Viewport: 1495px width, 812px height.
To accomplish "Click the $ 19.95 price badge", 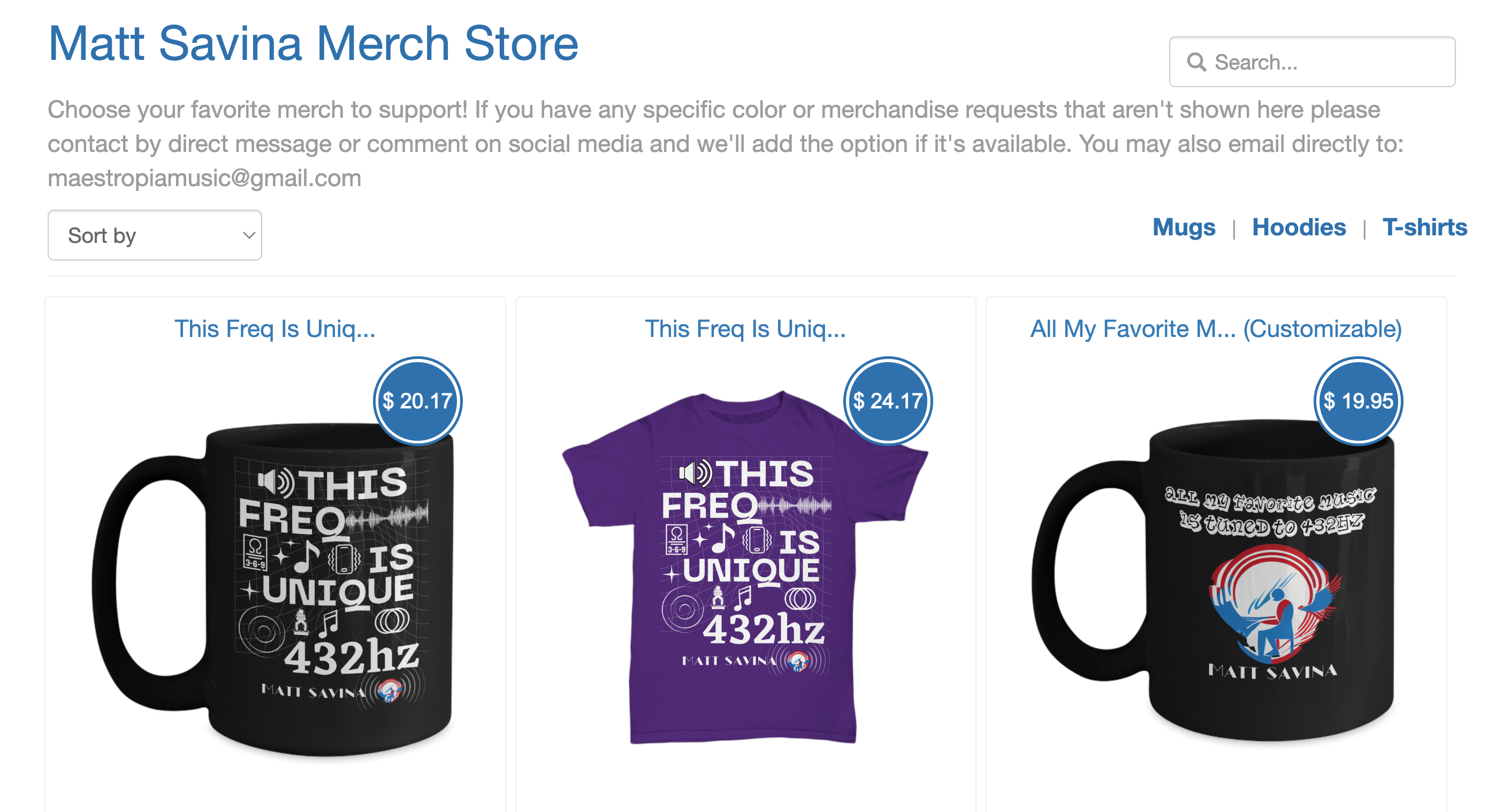I will (x=1358, y=401).
